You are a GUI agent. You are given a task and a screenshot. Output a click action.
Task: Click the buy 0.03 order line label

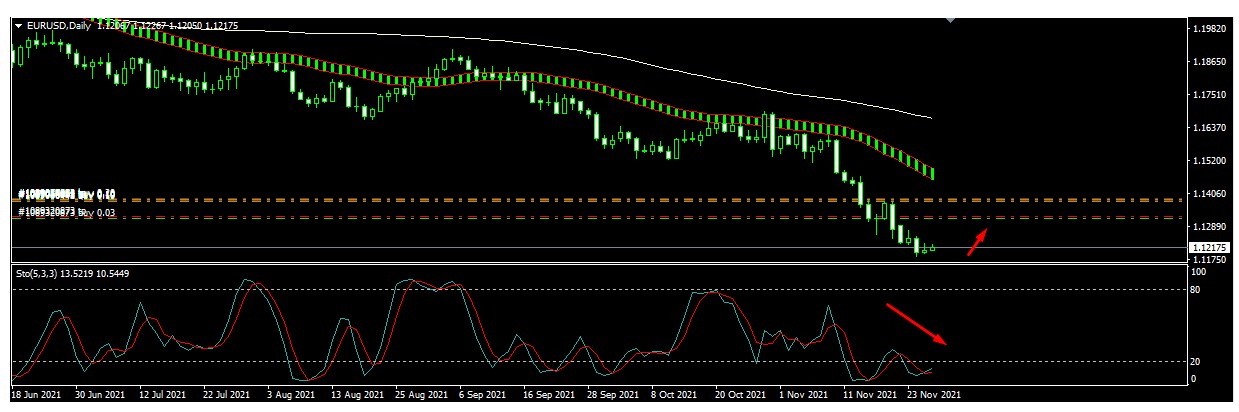68,212
